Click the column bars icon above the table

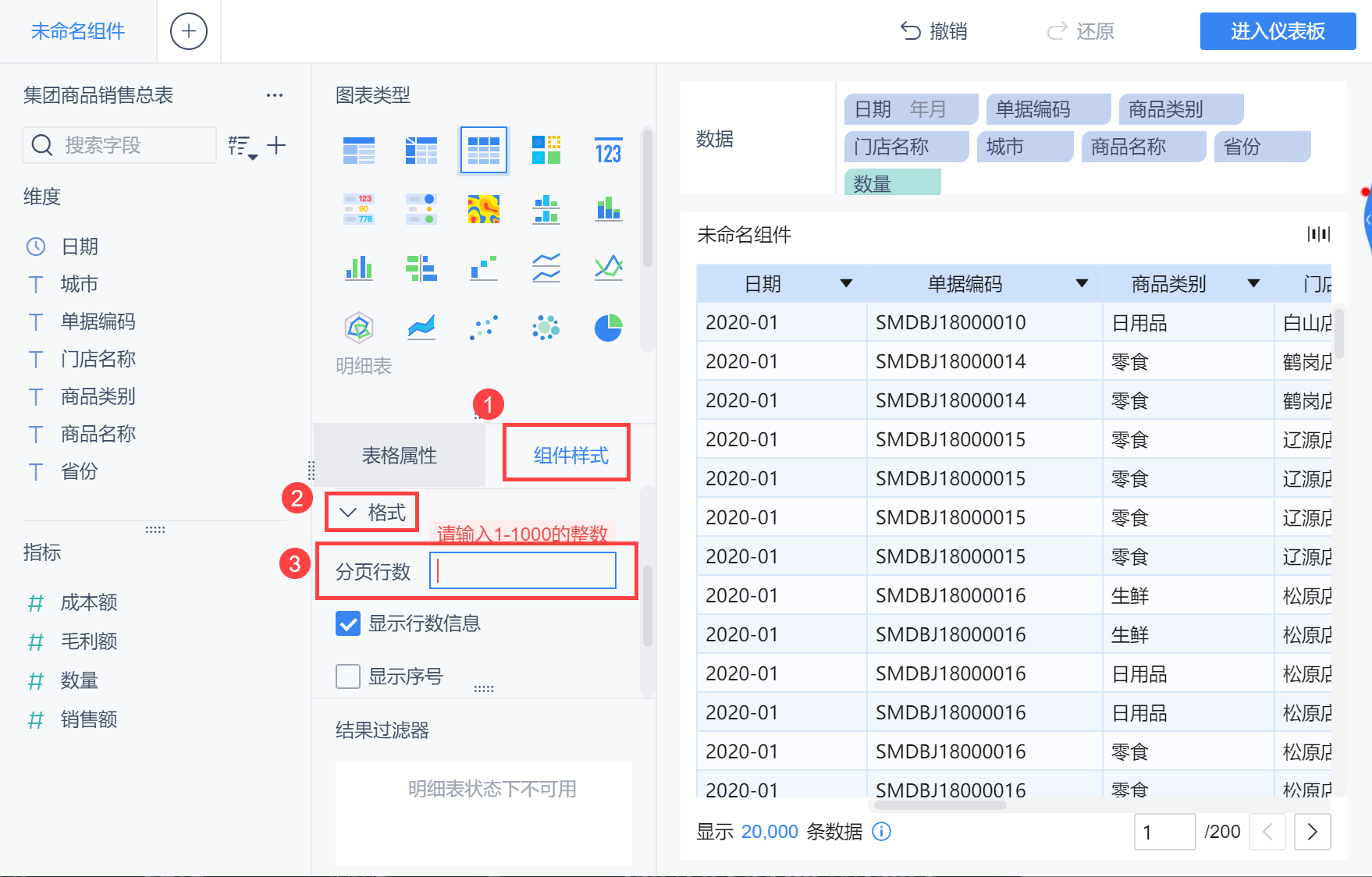point(1319,234)
